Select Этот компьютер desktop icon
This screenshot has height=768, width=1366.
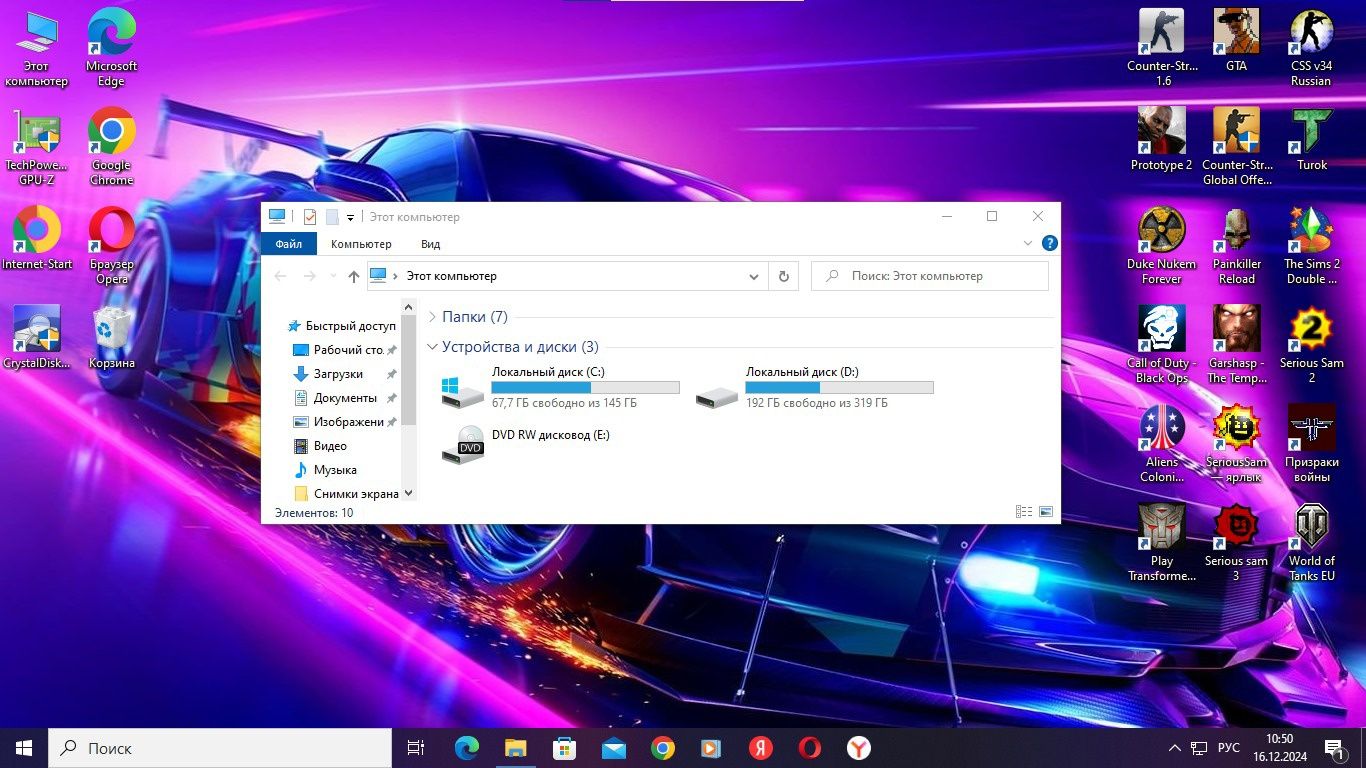coord(36,48)
